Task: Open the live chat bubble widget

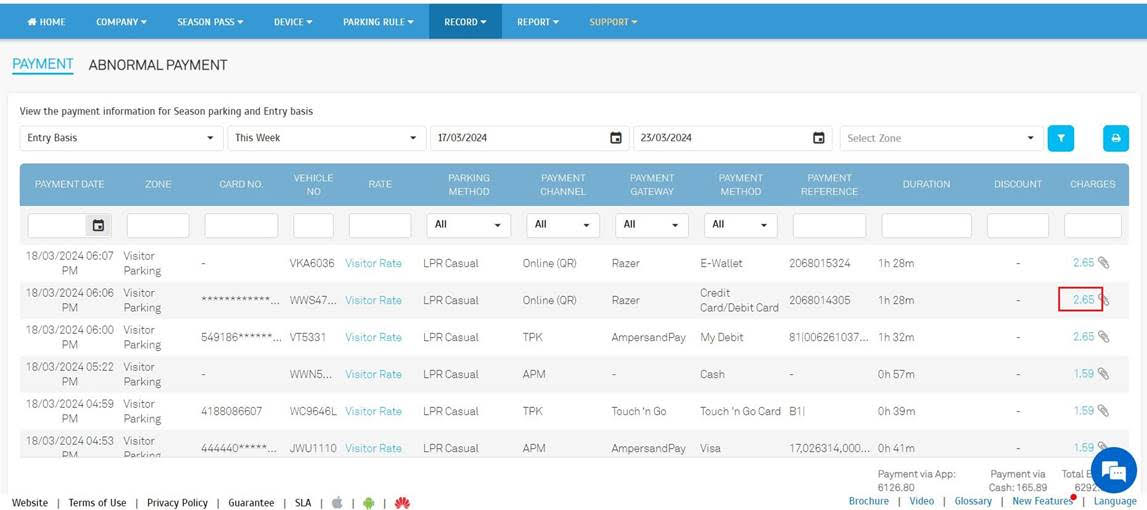Action: [x=1112, y=471]
